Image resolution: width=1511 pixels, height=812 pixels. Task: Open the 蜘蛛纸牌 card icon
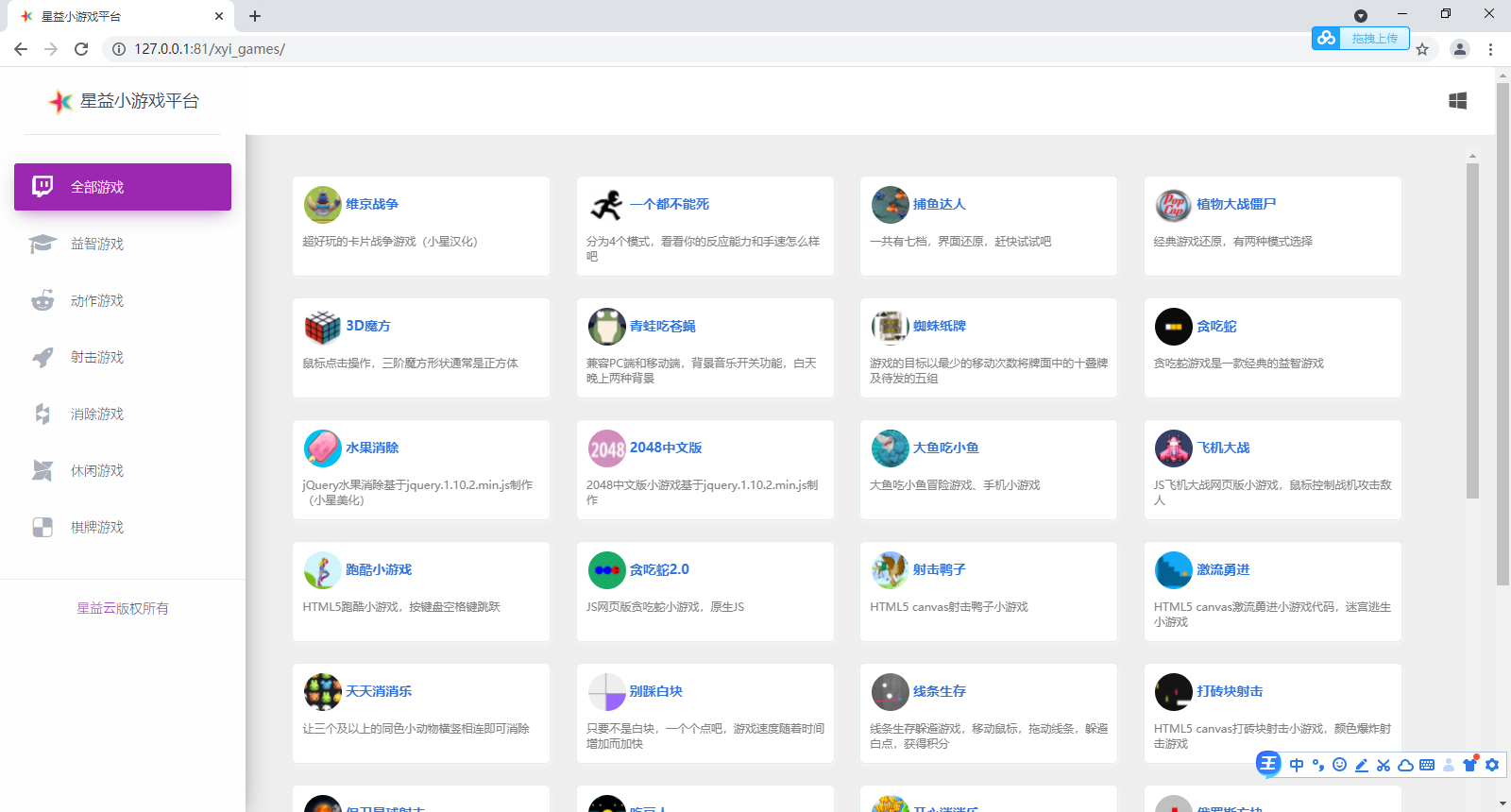891,327
